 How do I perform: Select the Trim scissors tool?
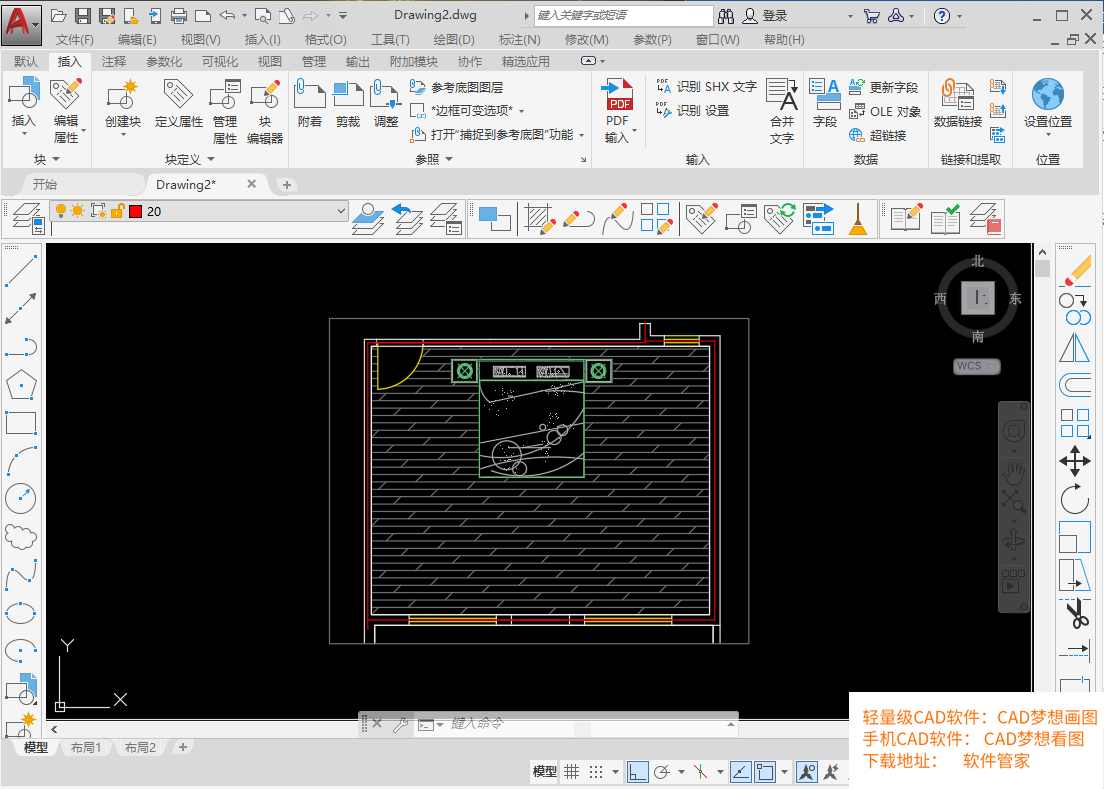click(1075, 614)
